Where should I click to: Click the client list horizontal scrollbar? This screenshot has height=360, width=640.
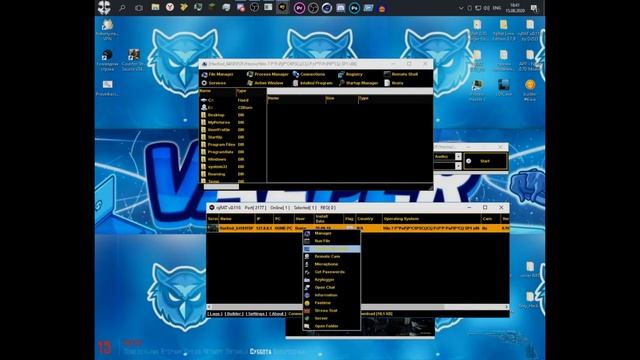(x=329, y=307)
